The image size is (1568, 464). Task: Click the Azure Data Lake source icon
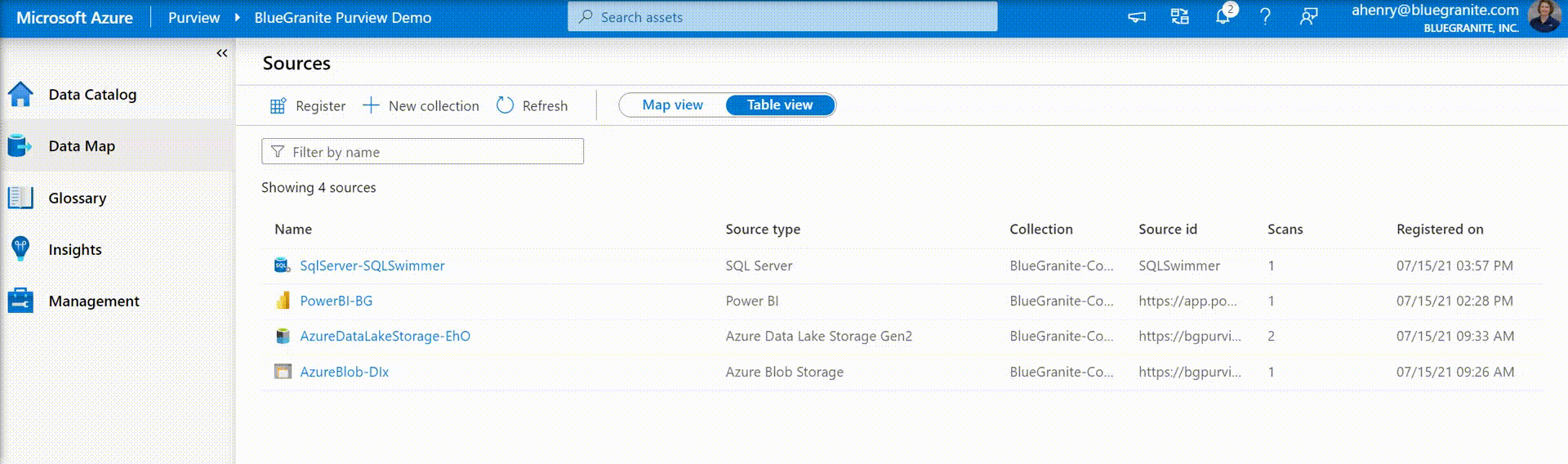(283, 336)
